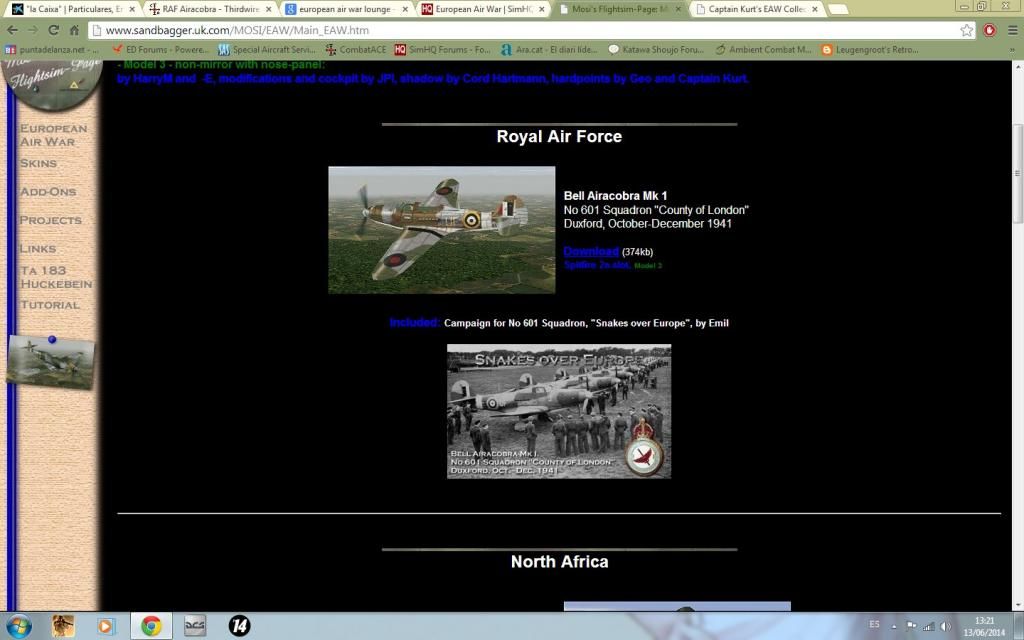
Task: Switch to the "la Caixa" Particulares tab
Action: pos(72,9)
